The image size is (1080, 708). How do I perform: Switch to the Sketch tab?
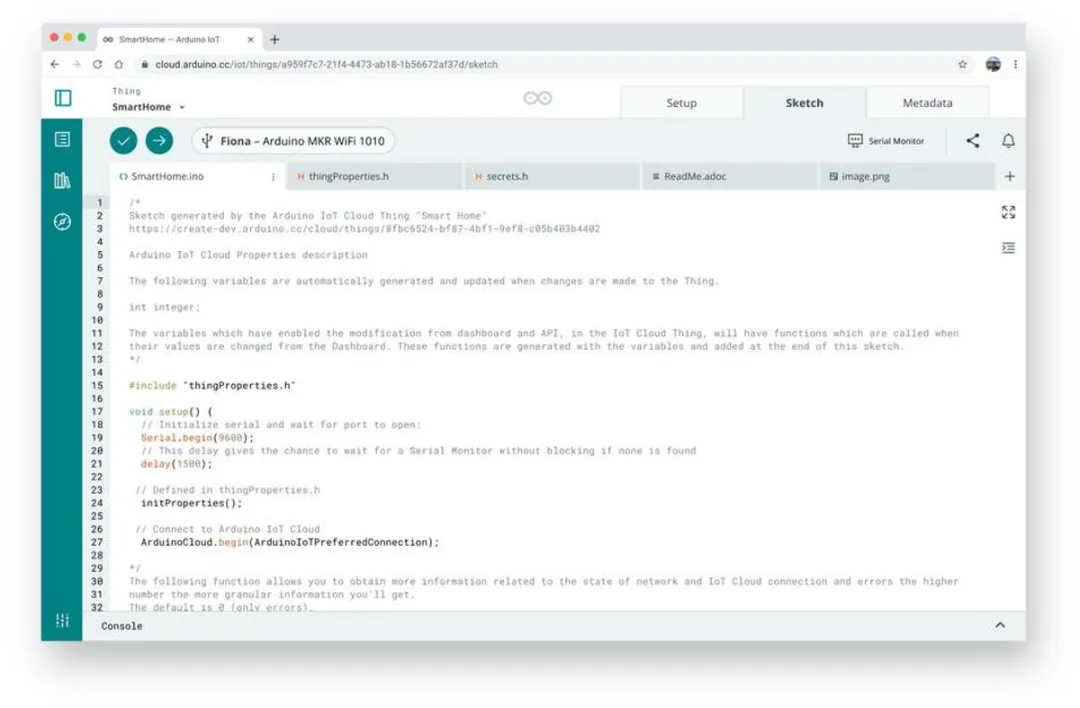coord(804,103)
